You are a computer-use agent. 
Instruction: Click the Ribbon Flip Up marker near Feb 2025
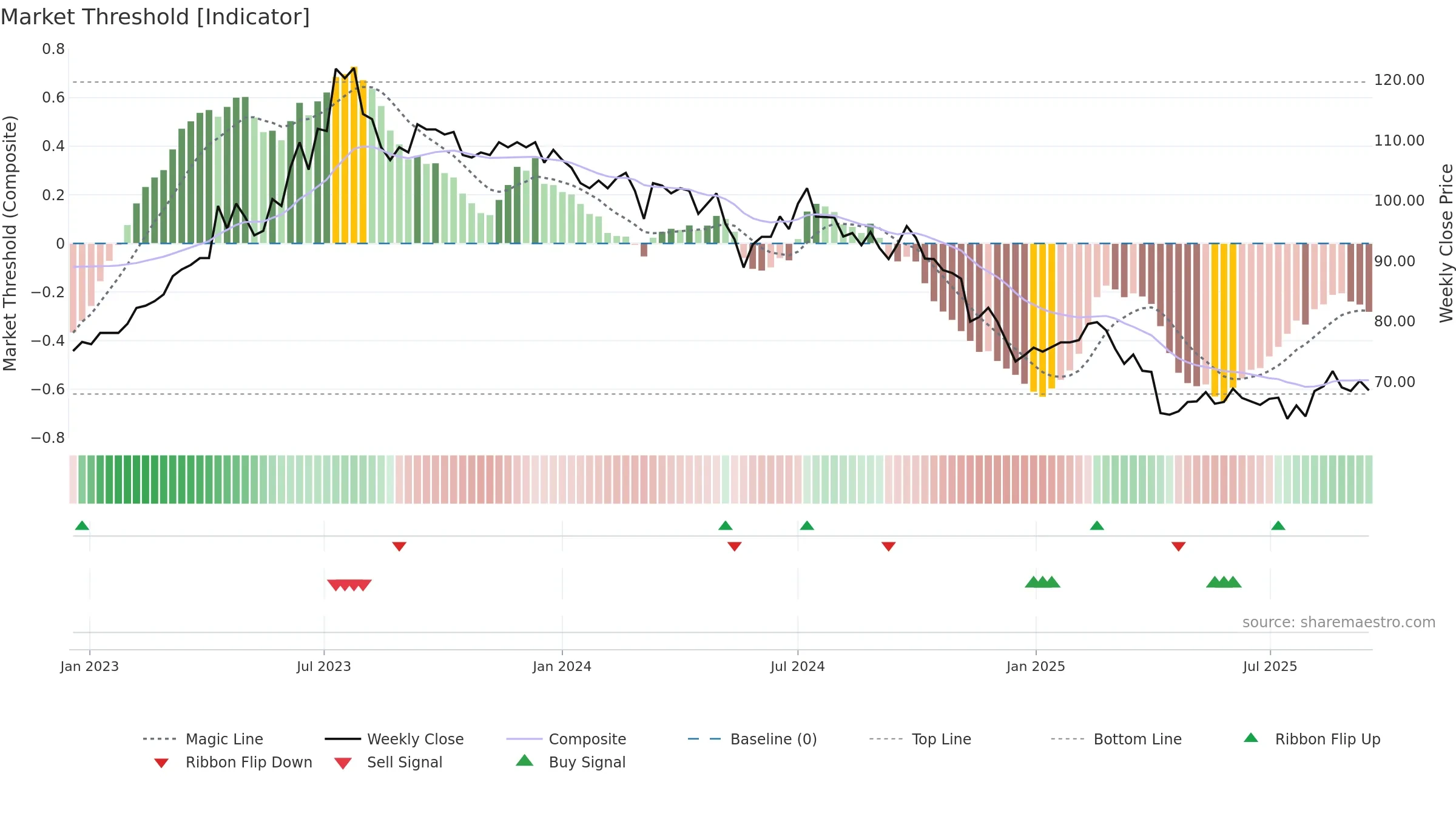point(1097,525)
